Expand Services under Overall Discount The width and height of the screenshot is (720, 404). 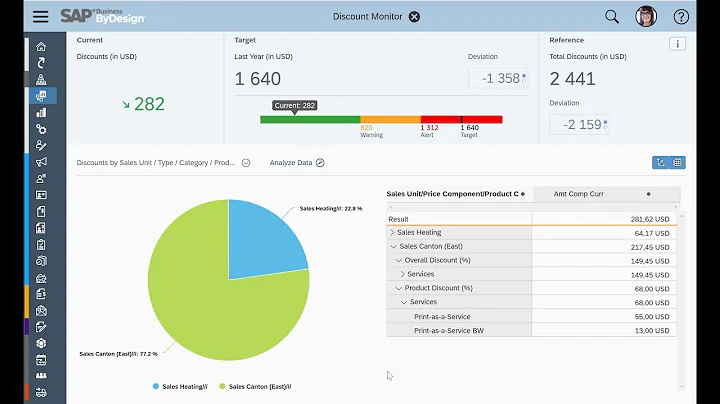point(402,274)
